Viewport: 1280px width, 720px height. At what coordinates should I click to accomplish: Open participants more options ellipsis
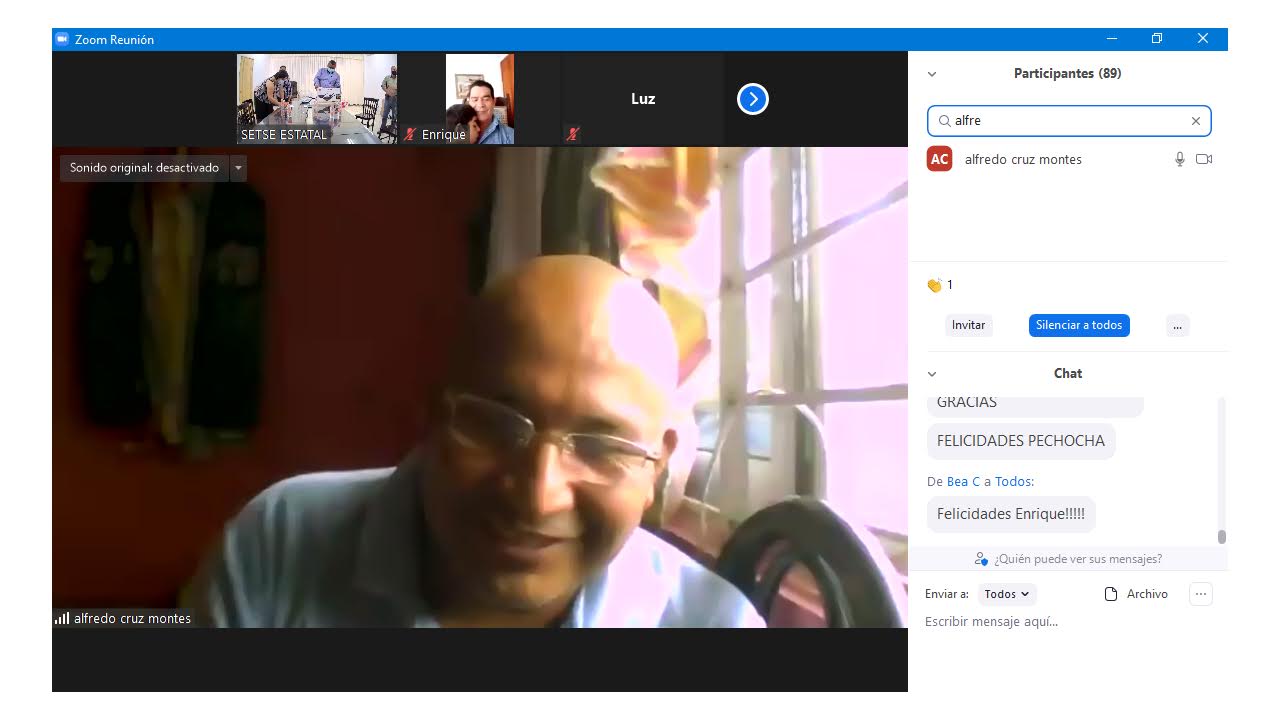point(1177,325)
